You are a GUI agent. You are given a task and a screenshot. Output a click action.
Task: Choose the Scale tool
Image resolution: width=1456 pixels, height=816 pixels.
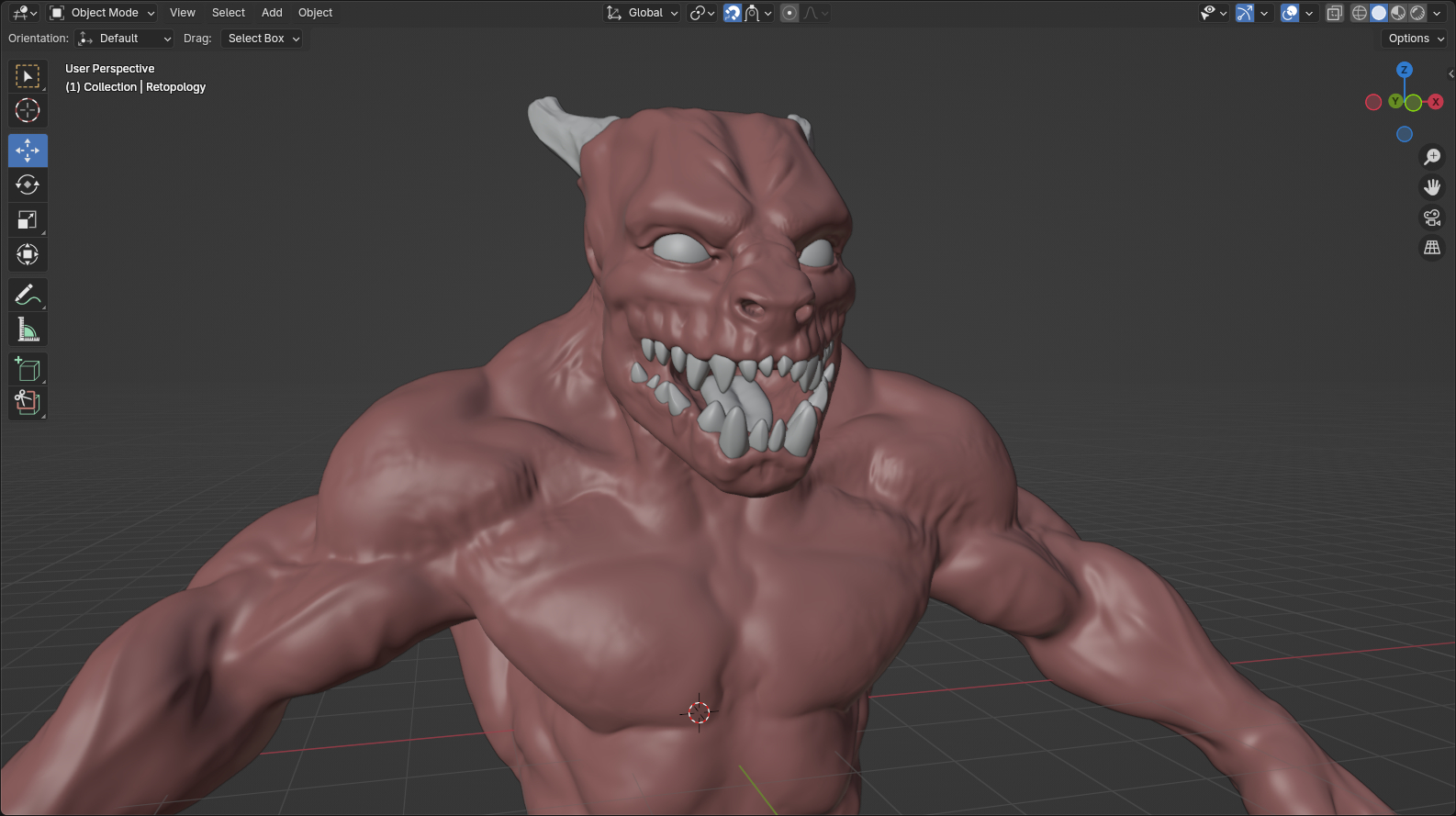[28, 220]
